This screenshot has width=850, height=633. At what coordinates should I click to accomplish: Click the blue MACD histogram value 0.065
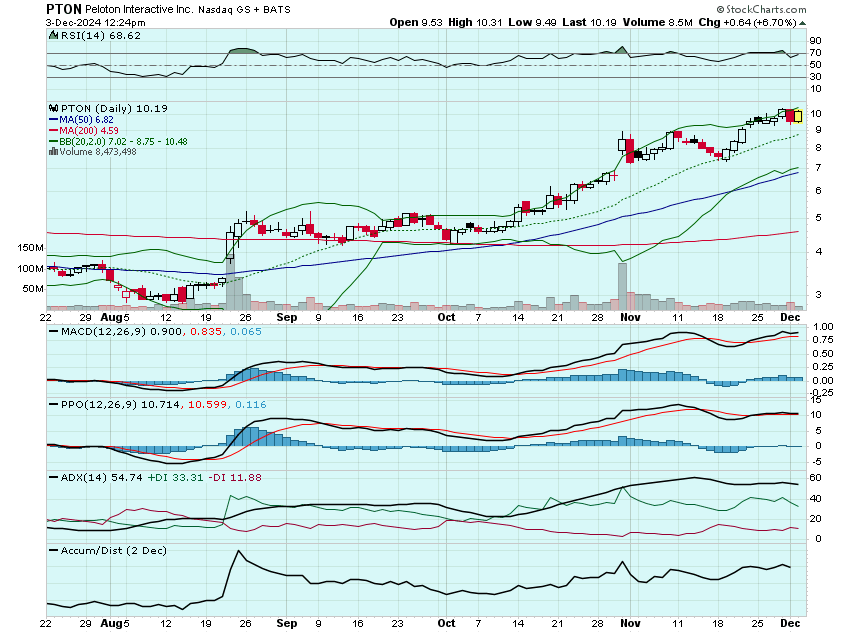pos(246,331)
